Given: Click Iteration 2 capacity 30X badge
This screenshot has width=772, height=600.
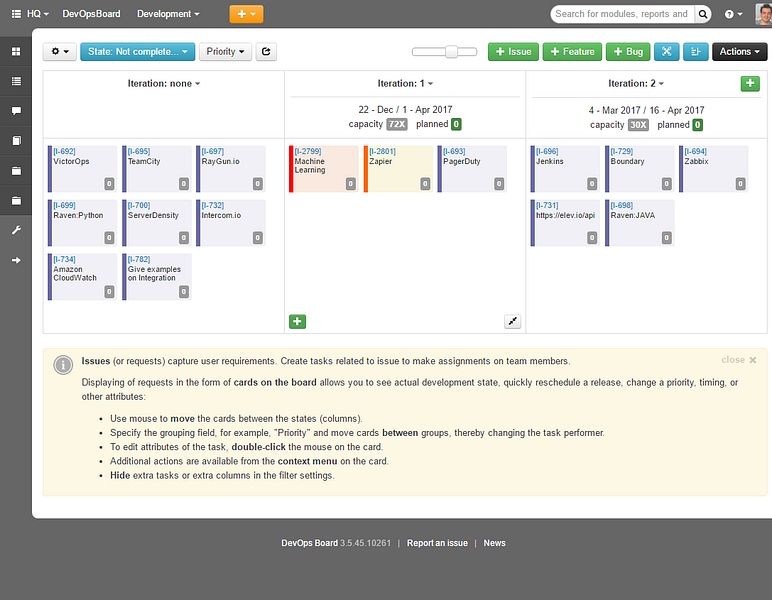Looking at the screenshot, I should pyautogui.click(x=638, y=125).
